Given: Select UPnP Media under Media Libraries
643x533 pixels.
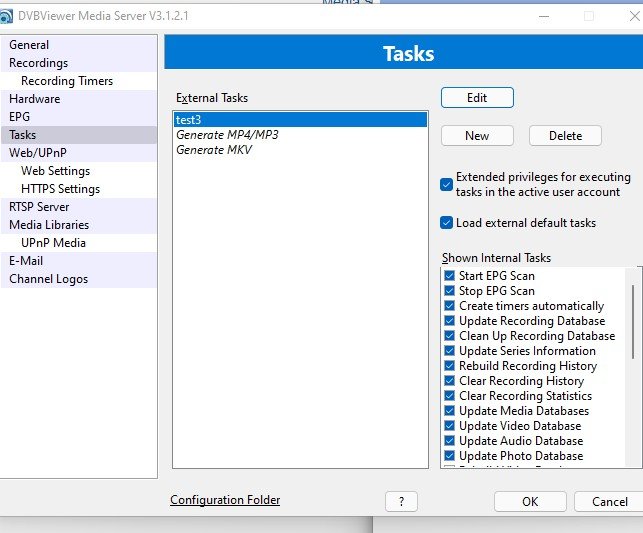Looking at the screenshot, I should click(53, 243).
